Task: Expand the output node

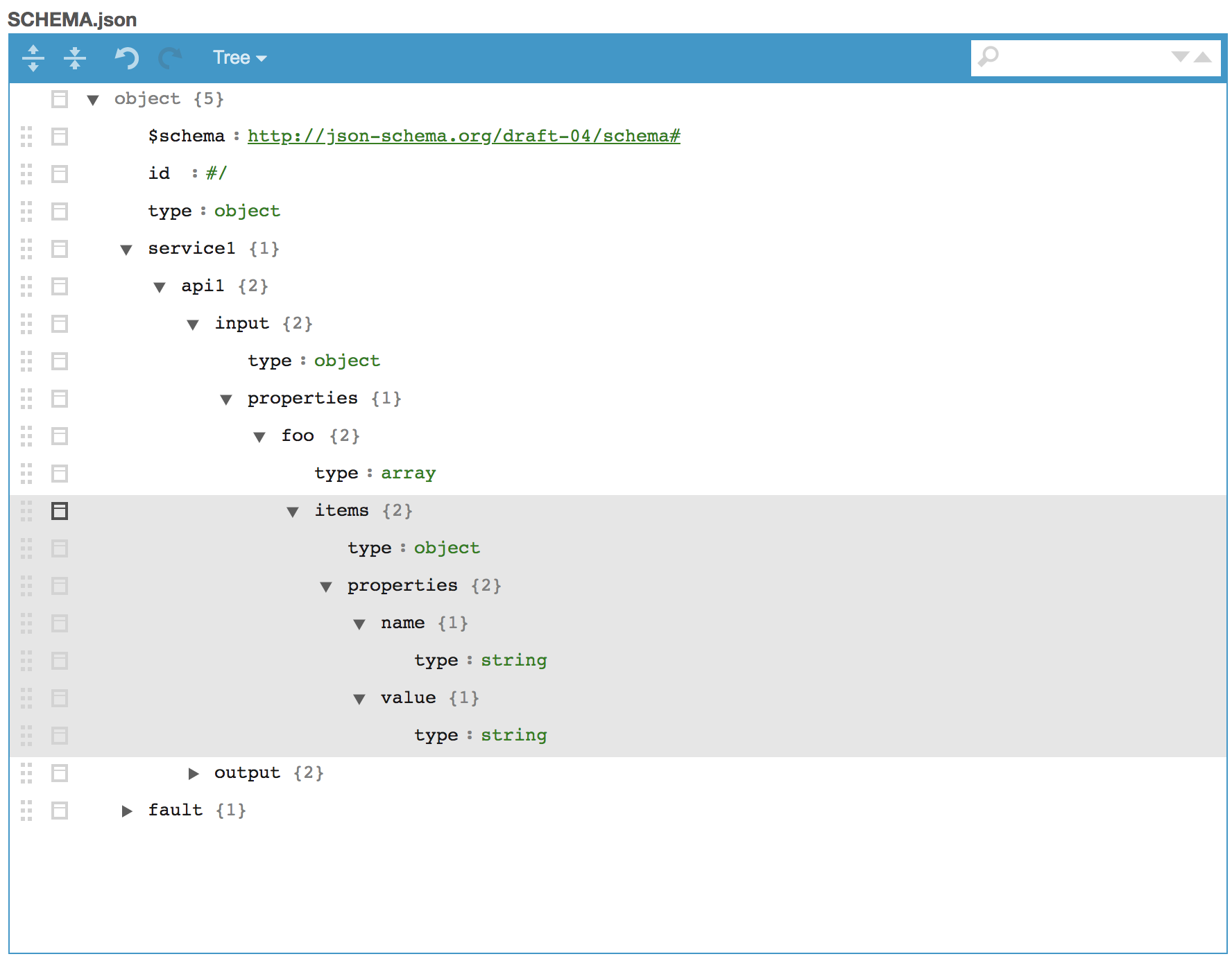Action: pyautogui.click(x=193, y=774)
